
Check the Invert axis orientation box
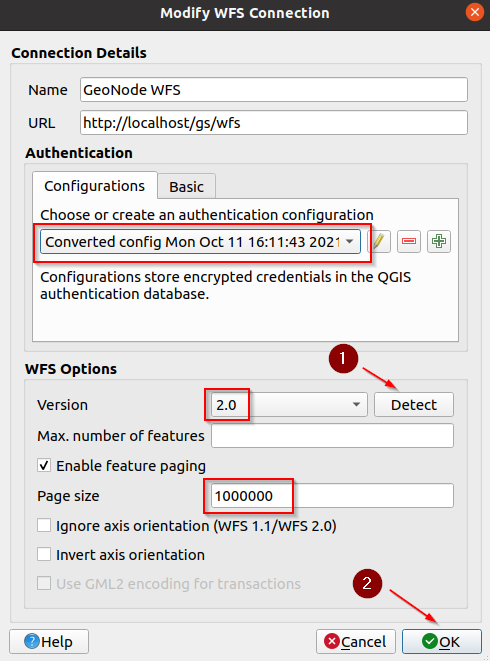(x=44, y=554)
